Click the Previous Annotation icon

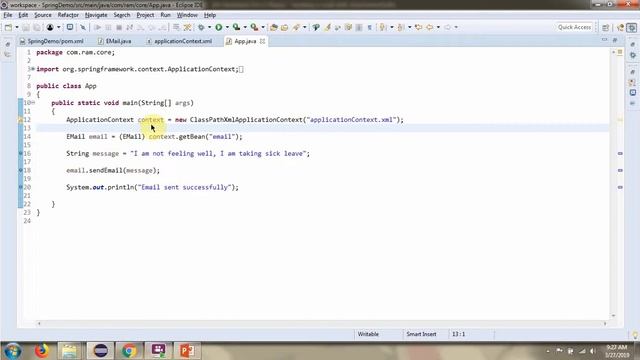coord(401,27)
